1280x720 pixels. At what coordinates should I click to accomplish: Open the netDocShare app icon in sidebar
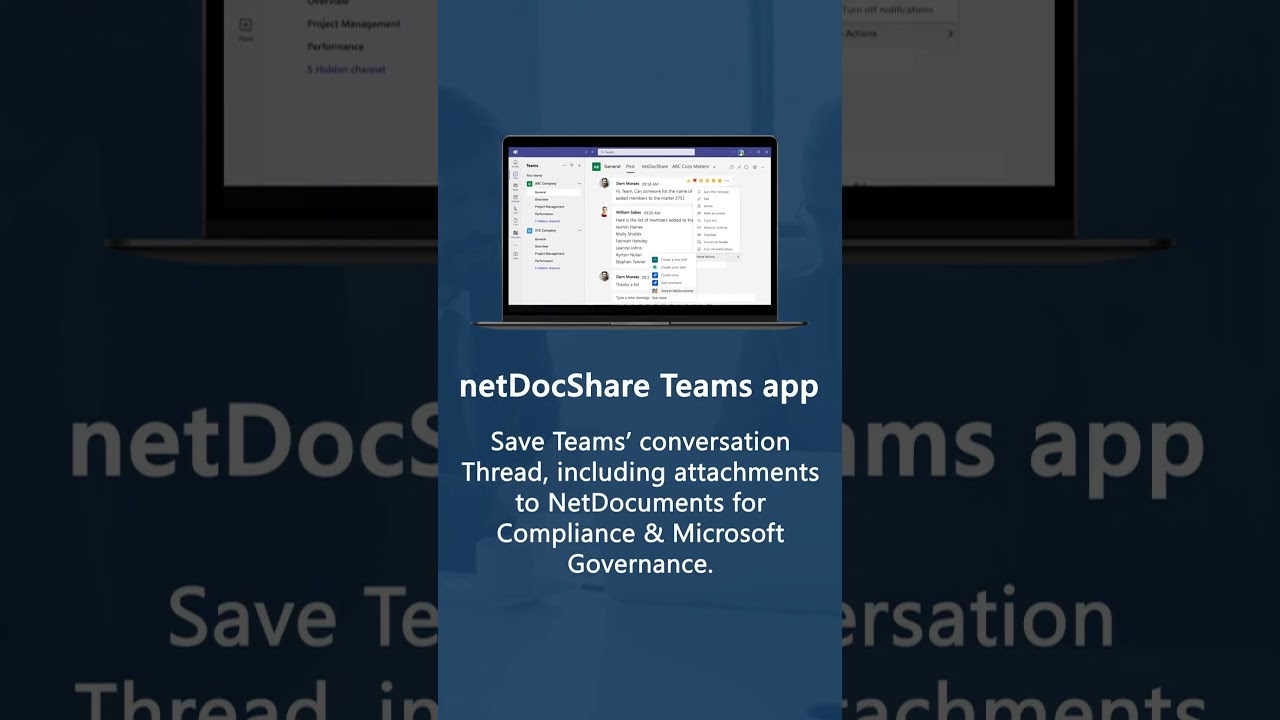click(x=515, y=234)
